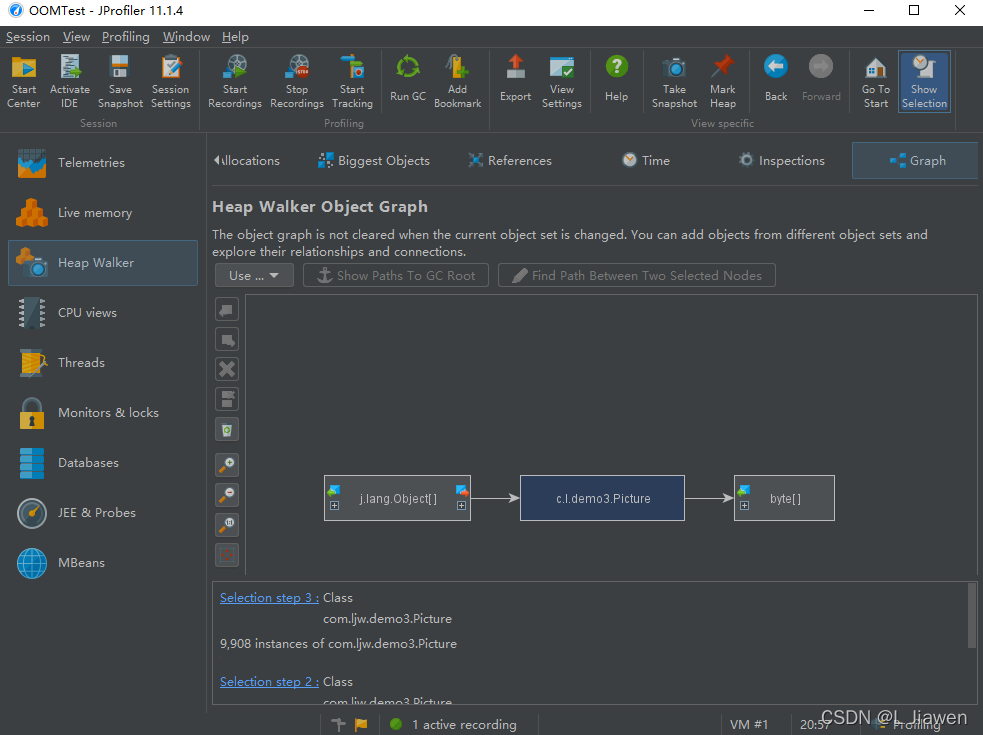This screenshot has height=735, width=983.
Task: Open the Databases section
Action: pyautogui.click(x=103, y=463)
